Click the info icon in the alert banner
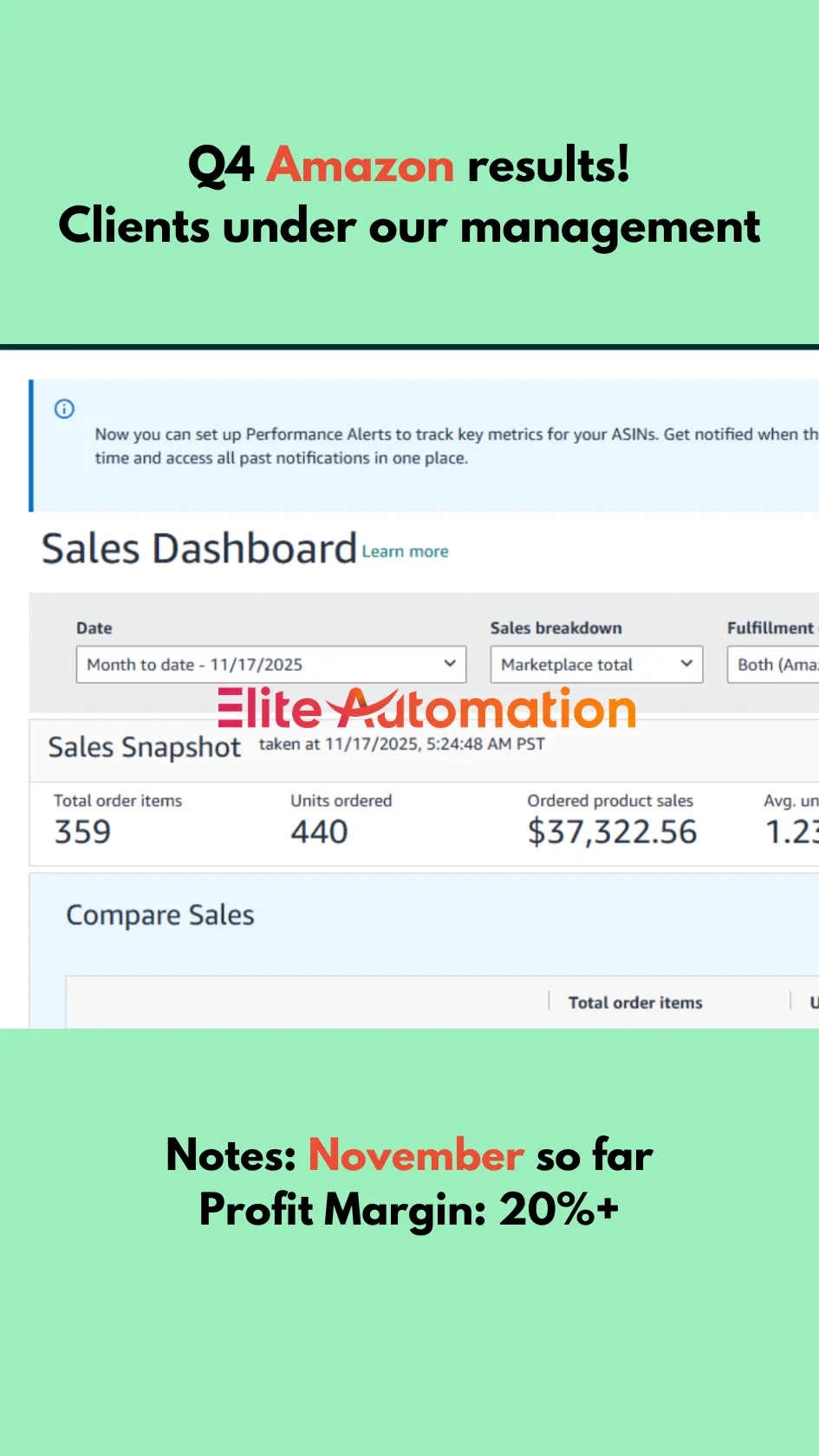This screenshot has height=1456, width=819. coord(64,409)
